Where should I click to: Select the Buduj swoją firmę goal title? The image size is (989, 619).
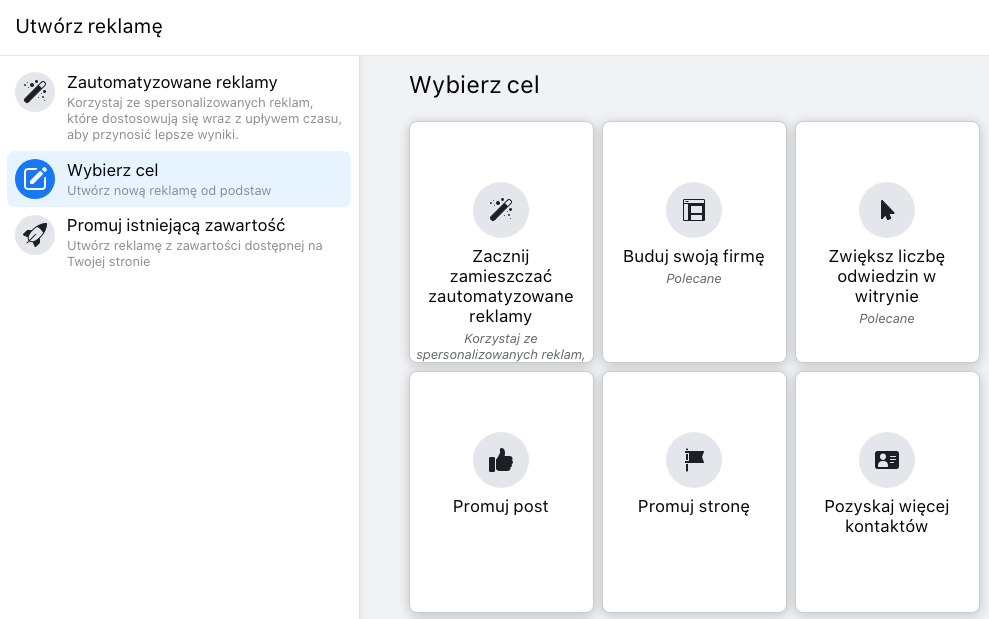693,257
